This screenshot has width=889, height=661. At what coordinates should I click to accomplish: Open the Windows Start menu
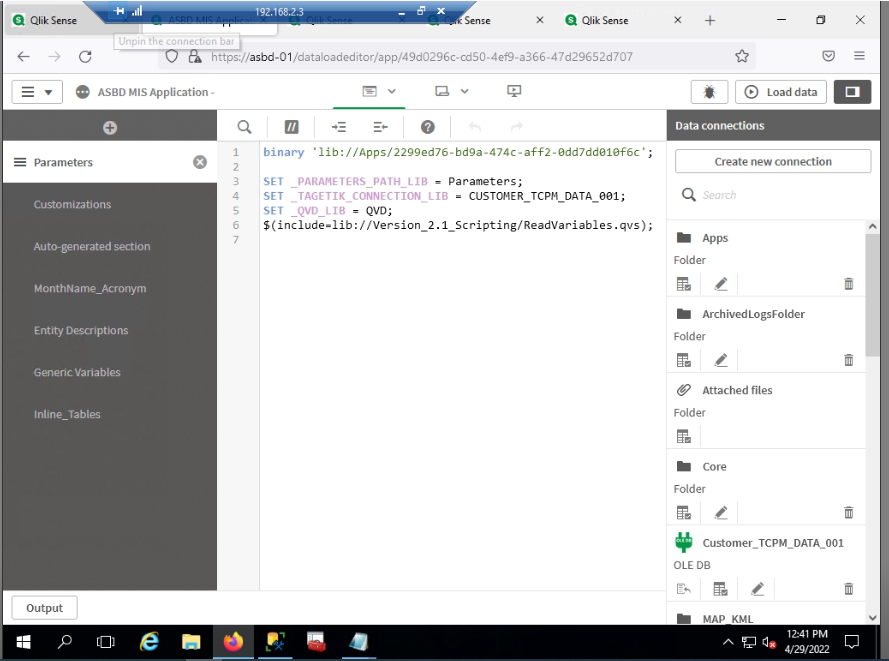(x=23, y=642)
